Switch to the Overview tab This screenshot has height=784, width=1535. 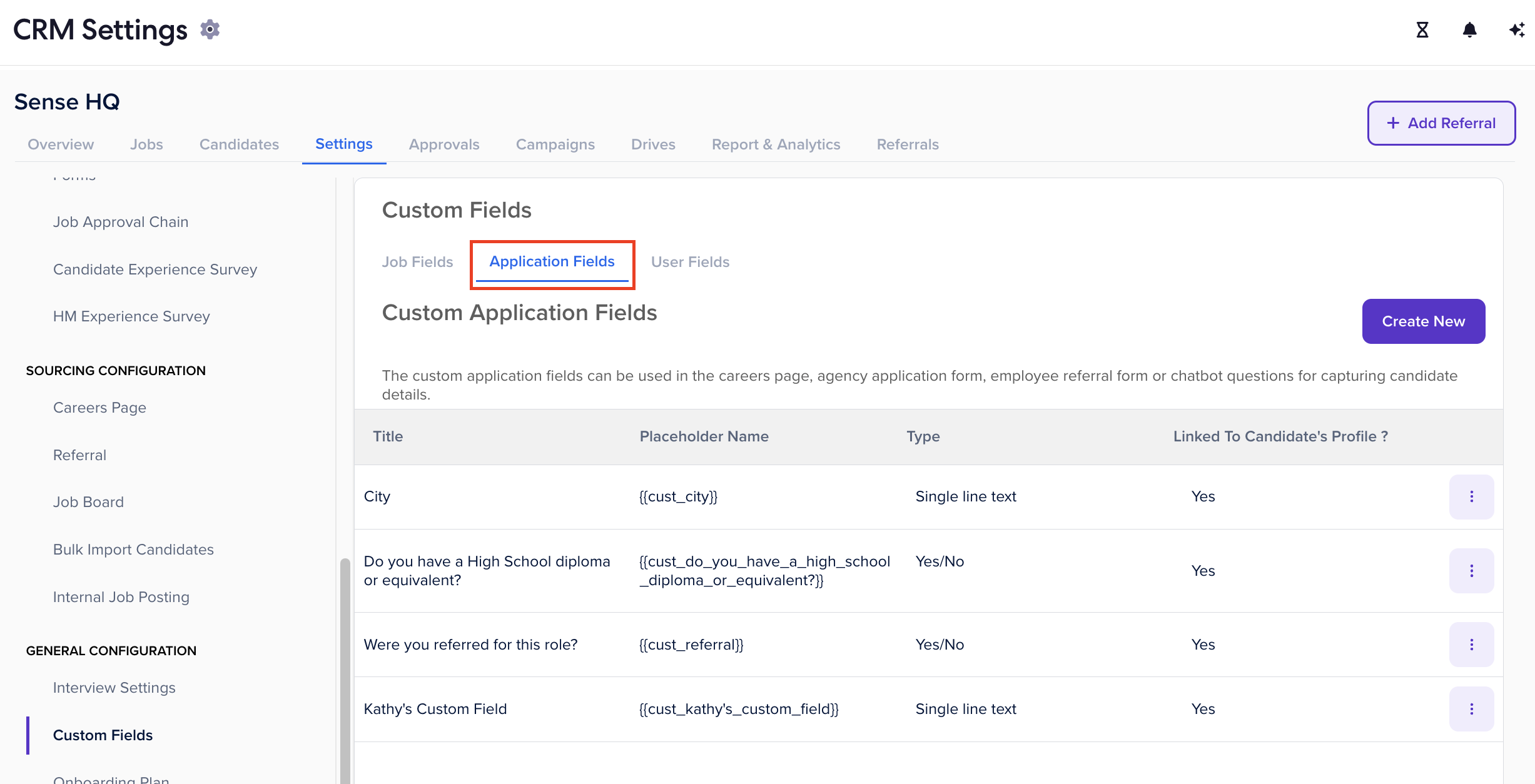pos(61,144)
